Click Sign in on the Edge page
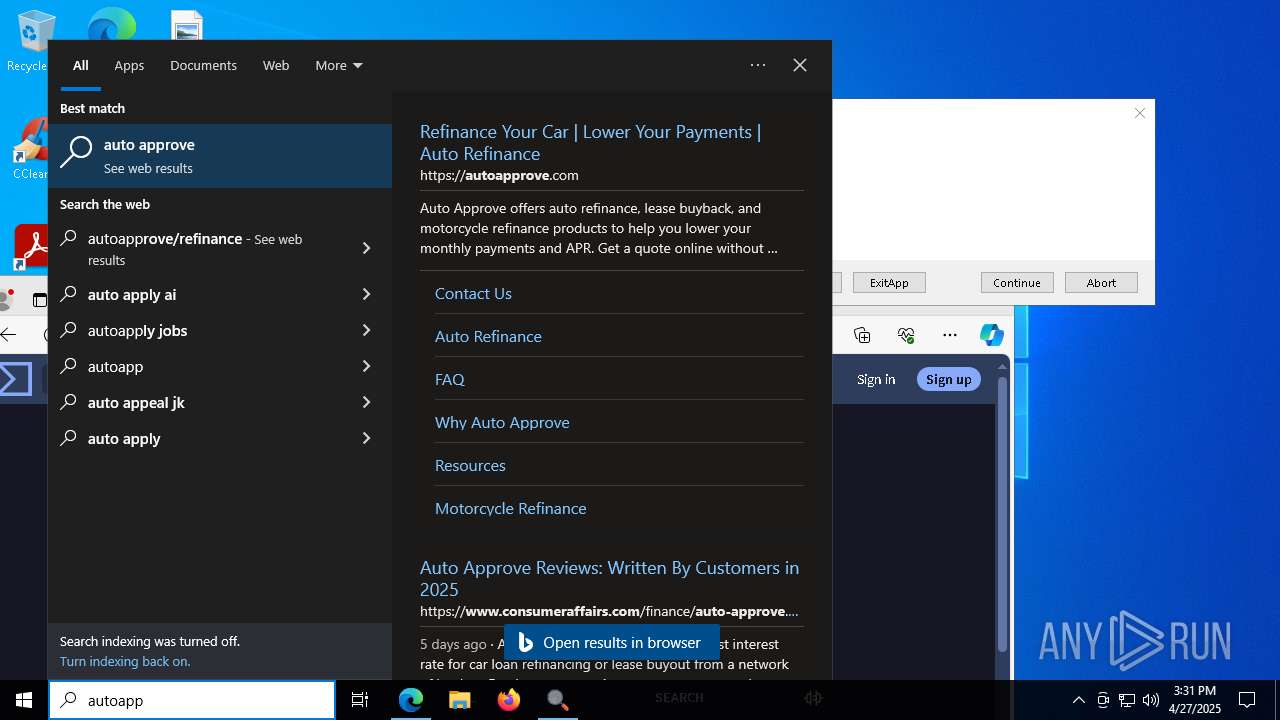 [x=876, y=379]
